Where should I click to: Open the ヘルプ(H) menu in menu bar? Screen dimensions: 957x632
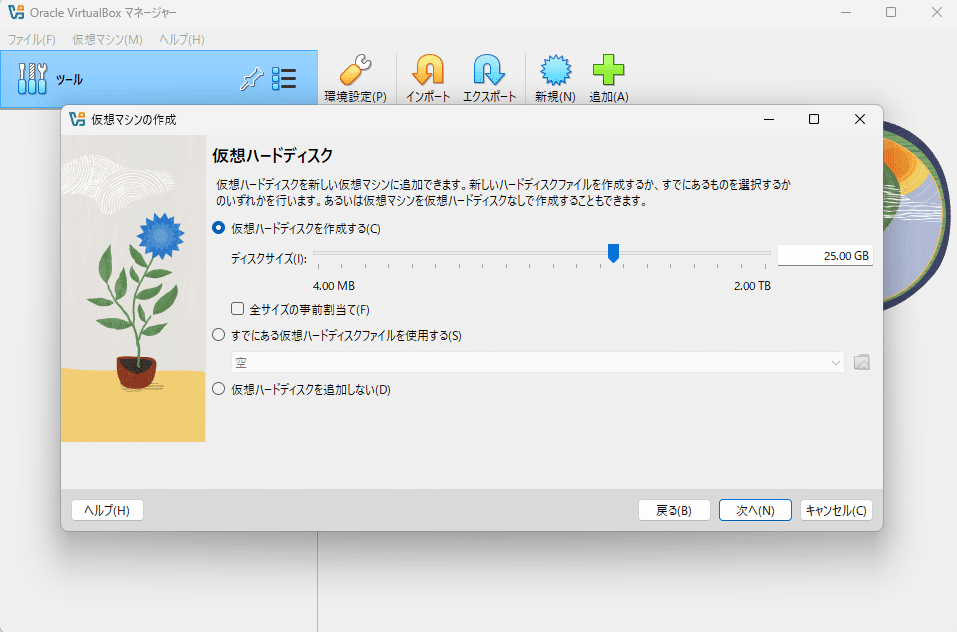tap(182, 40)
